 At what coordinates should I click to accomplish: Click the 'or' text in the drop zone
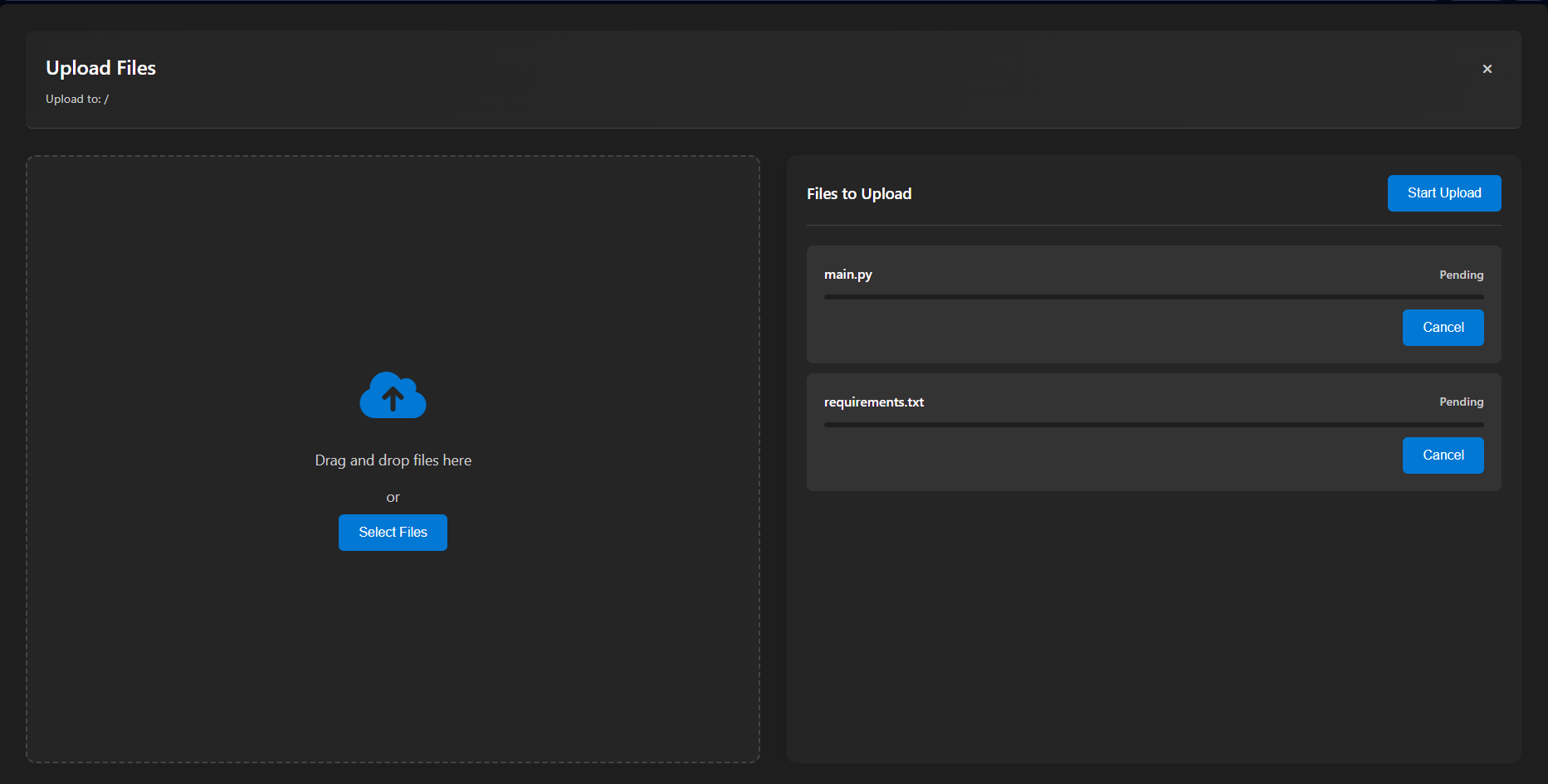tap(393, 496)
